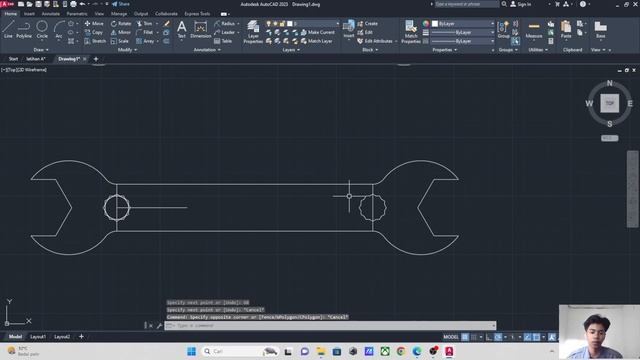Click Sign In
This screenshot has height=360, width=640.
520,4
